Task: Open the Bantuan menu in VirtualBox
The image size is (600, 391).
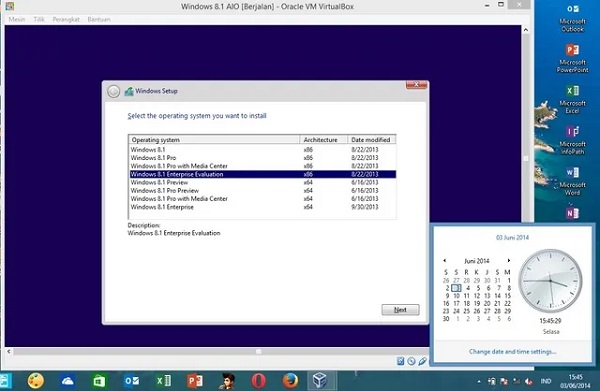Action: [x=99, y=19]
